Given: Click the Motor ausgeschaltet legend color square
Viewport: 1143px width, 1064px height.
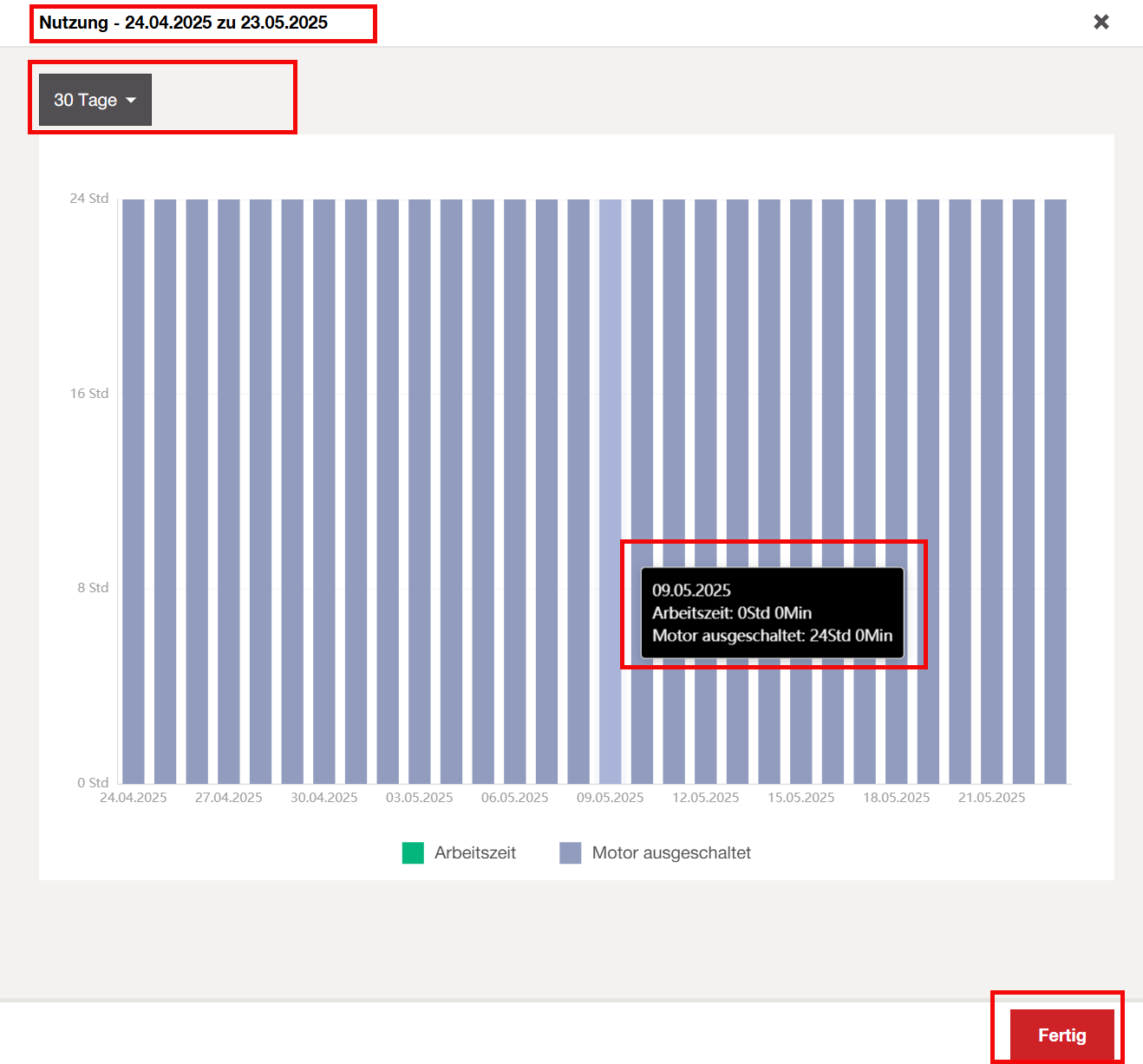Looking at the screenshot, I should (571, 853).
